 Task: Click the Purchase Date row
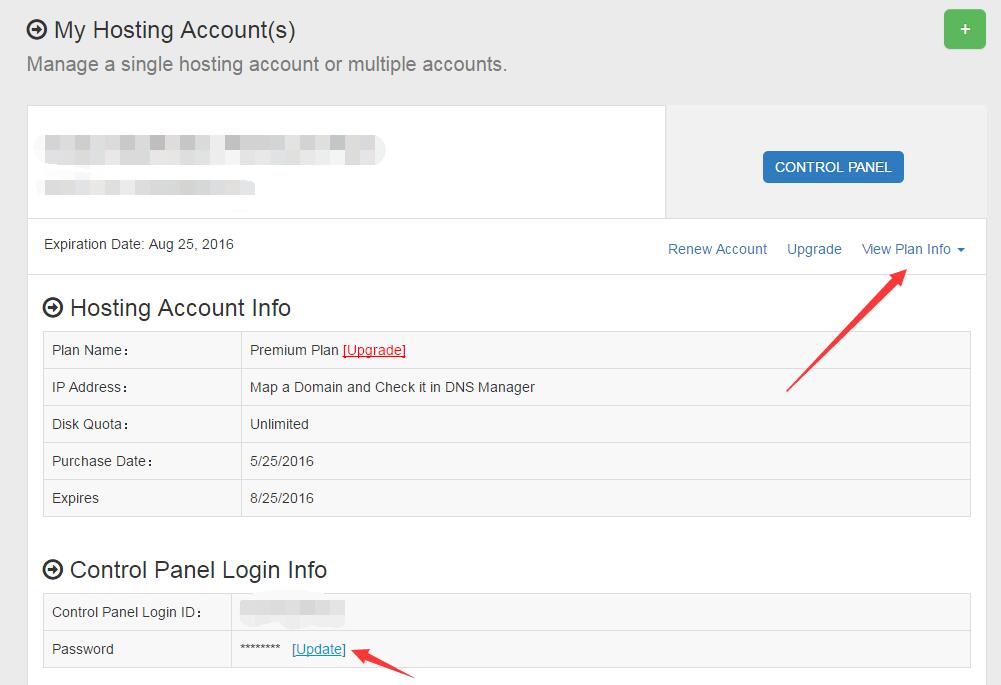(x=280, y=461)
